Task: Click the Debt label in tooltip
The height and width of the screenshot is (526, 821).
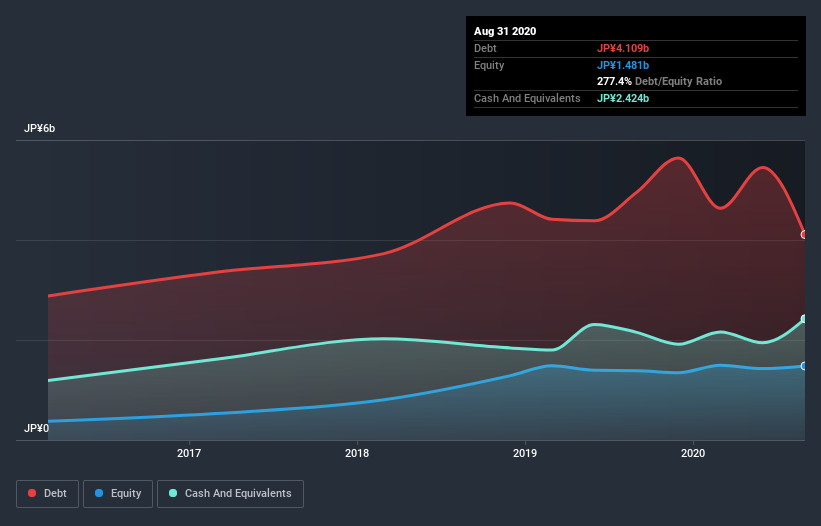Action: point(485,48)
